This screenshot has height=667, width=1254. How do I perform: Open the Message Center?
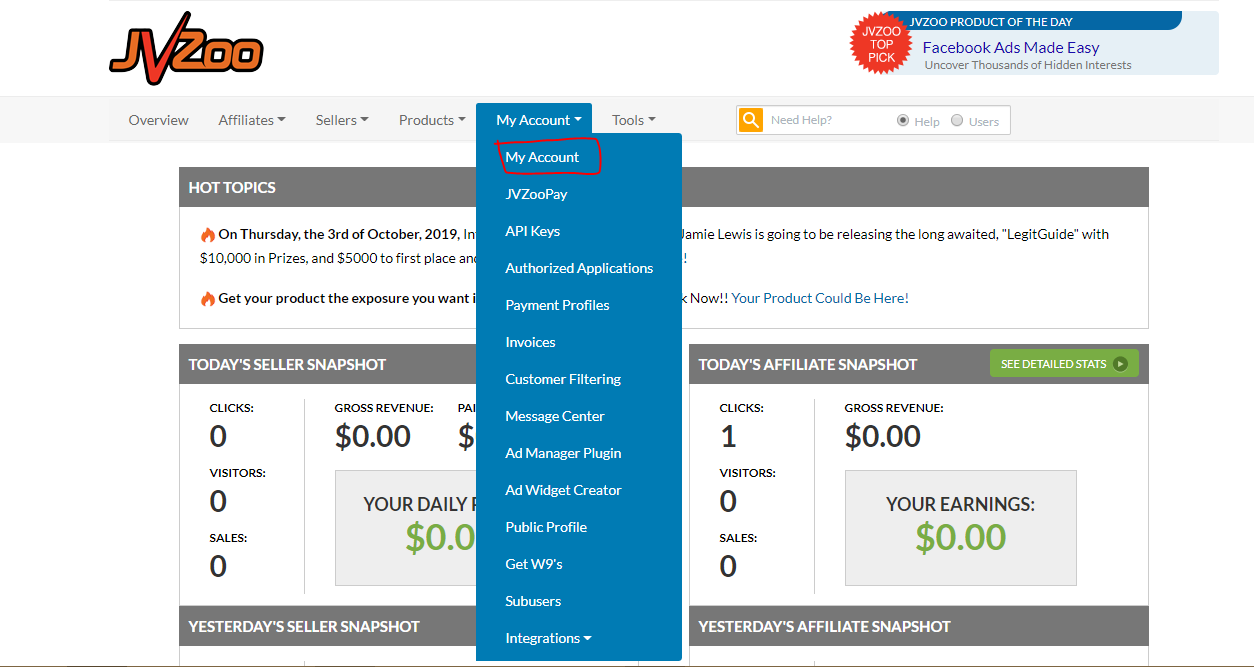[x=555, y=416]
